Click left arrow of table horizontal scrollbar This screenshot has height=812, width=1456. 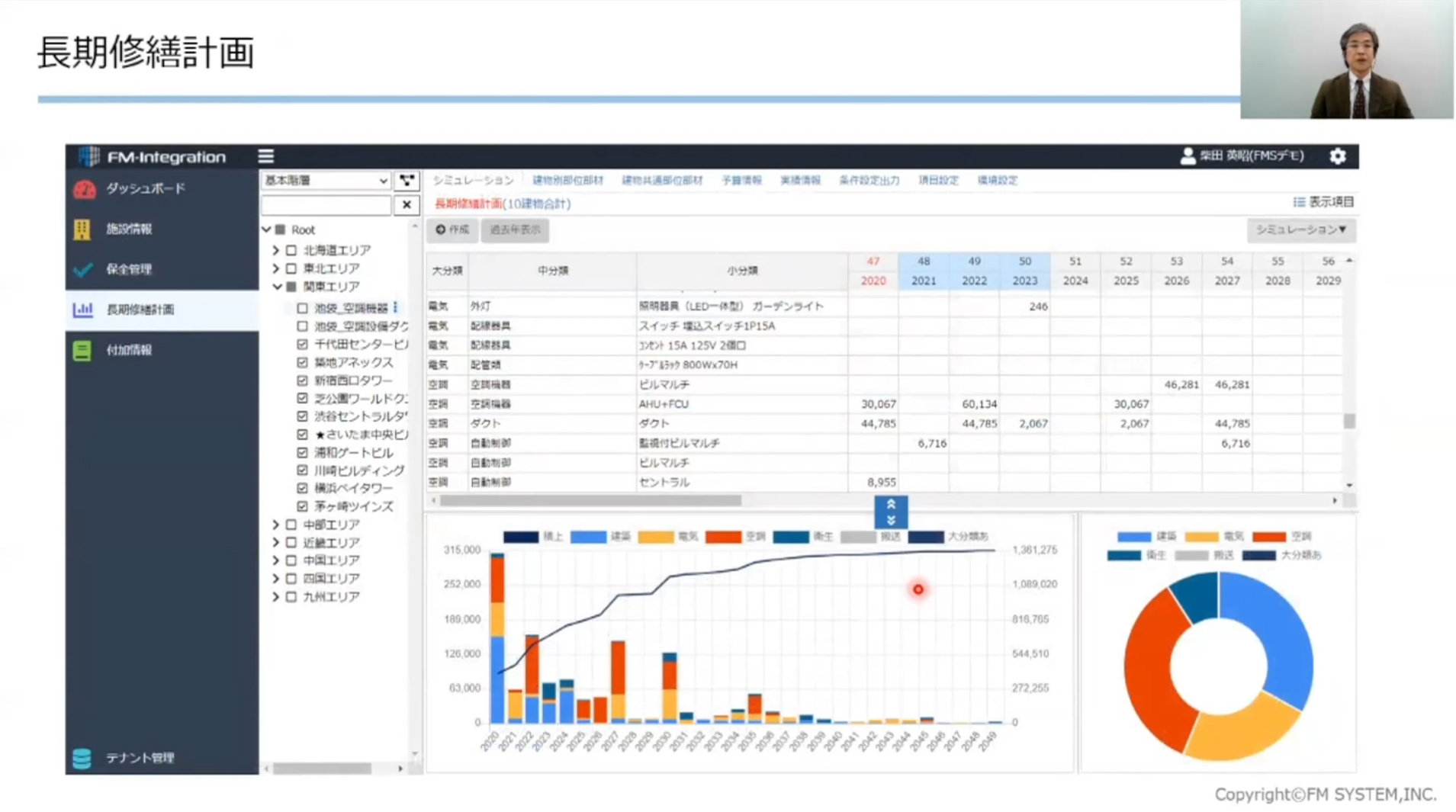pyautogui.click(x=434, y=501)
